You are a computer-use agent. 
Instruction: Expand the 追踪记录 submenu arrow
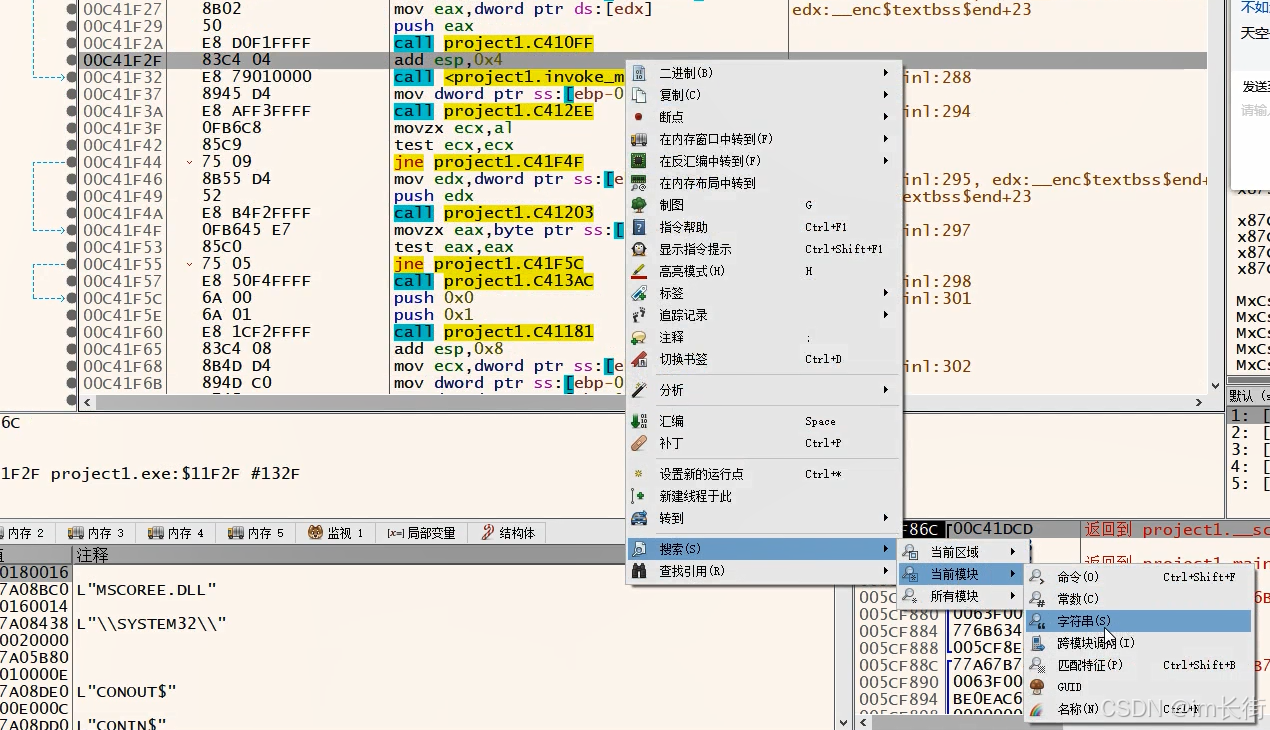(886, 315)
